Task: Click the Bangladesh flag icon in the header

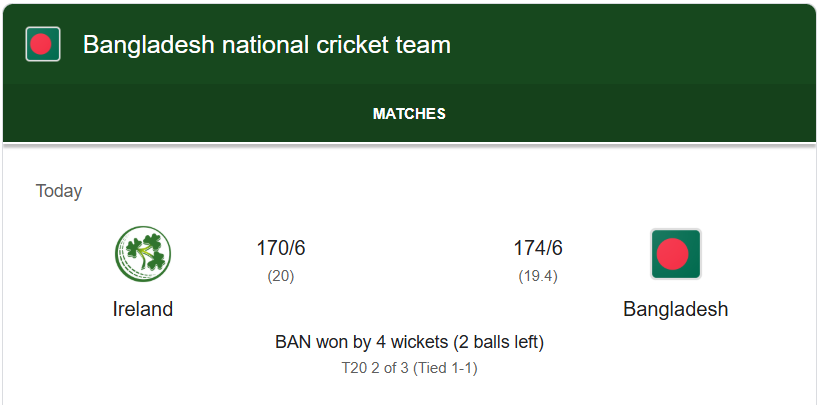Action: coord(43,45)
